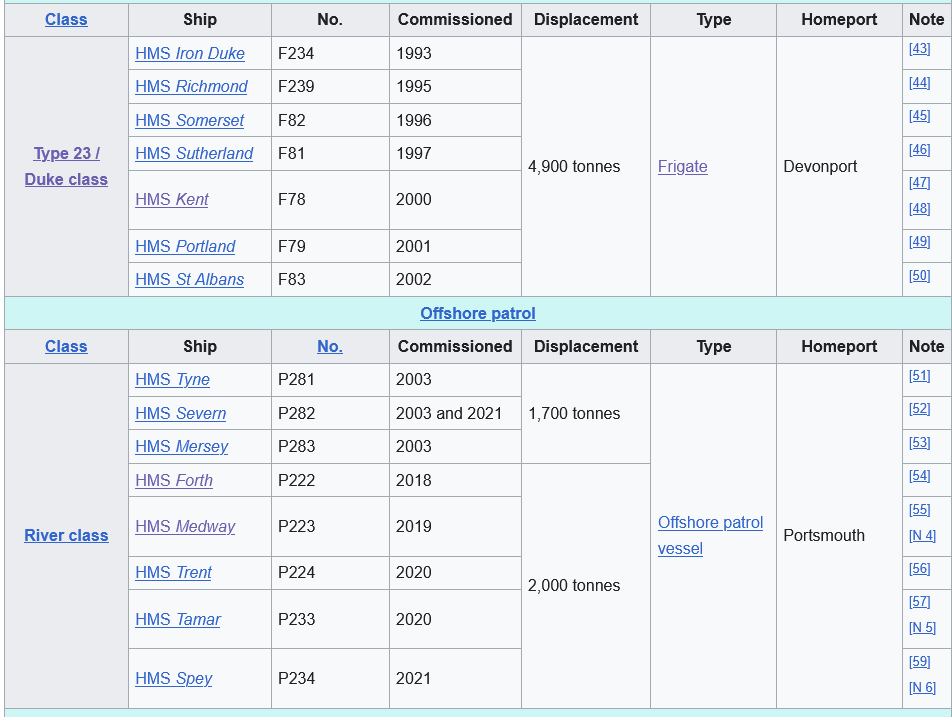Image resolution: width=952 pixels, height=717 pixels.
Task: Click the 1993 commissioned cell
Action: [x=455, y=53]
